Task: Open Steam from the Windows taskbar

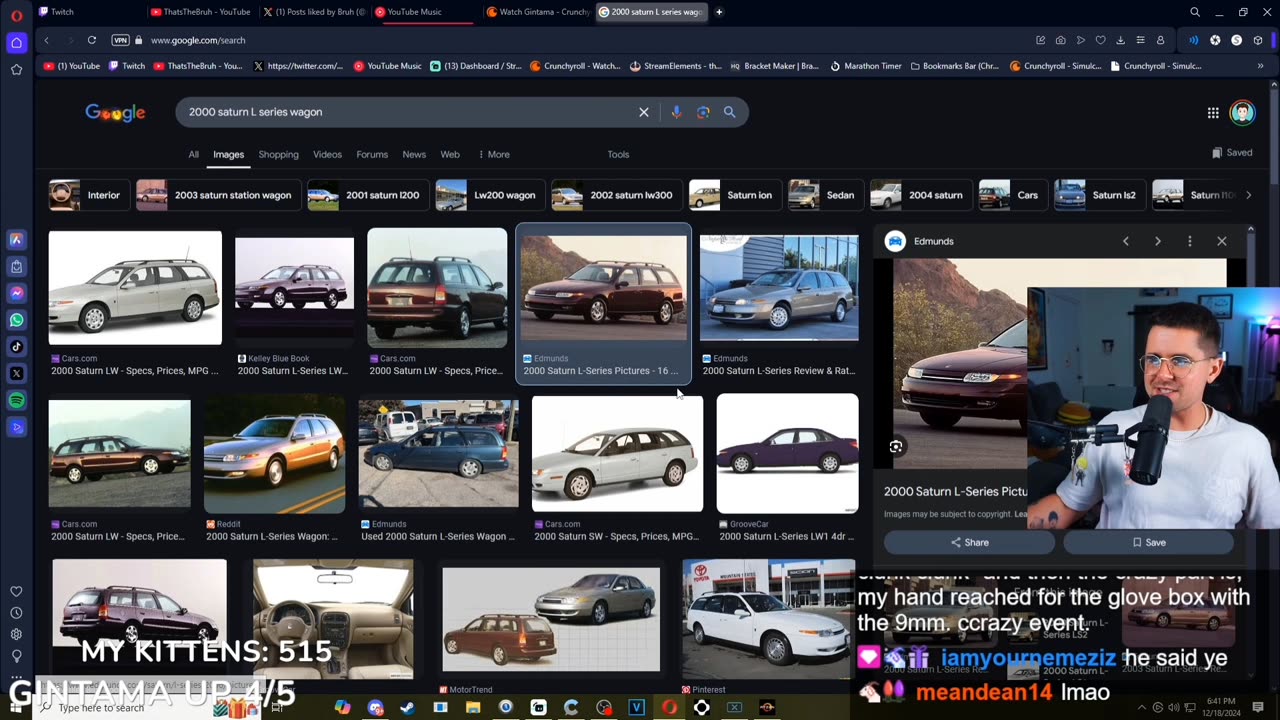Action: coord(407,707)
